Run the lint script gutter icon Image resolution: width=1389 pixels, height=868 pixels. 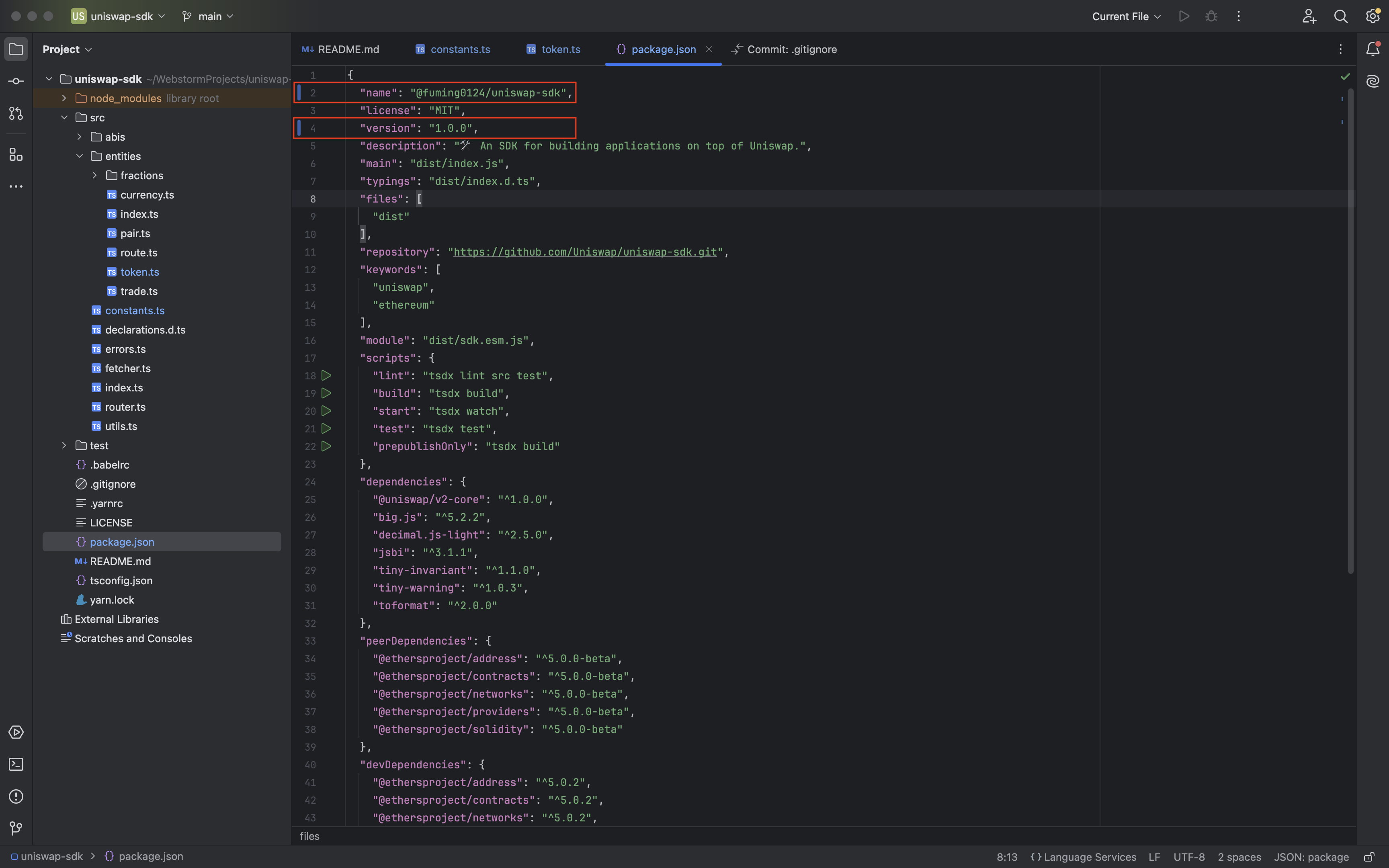(x=326, y=375)
